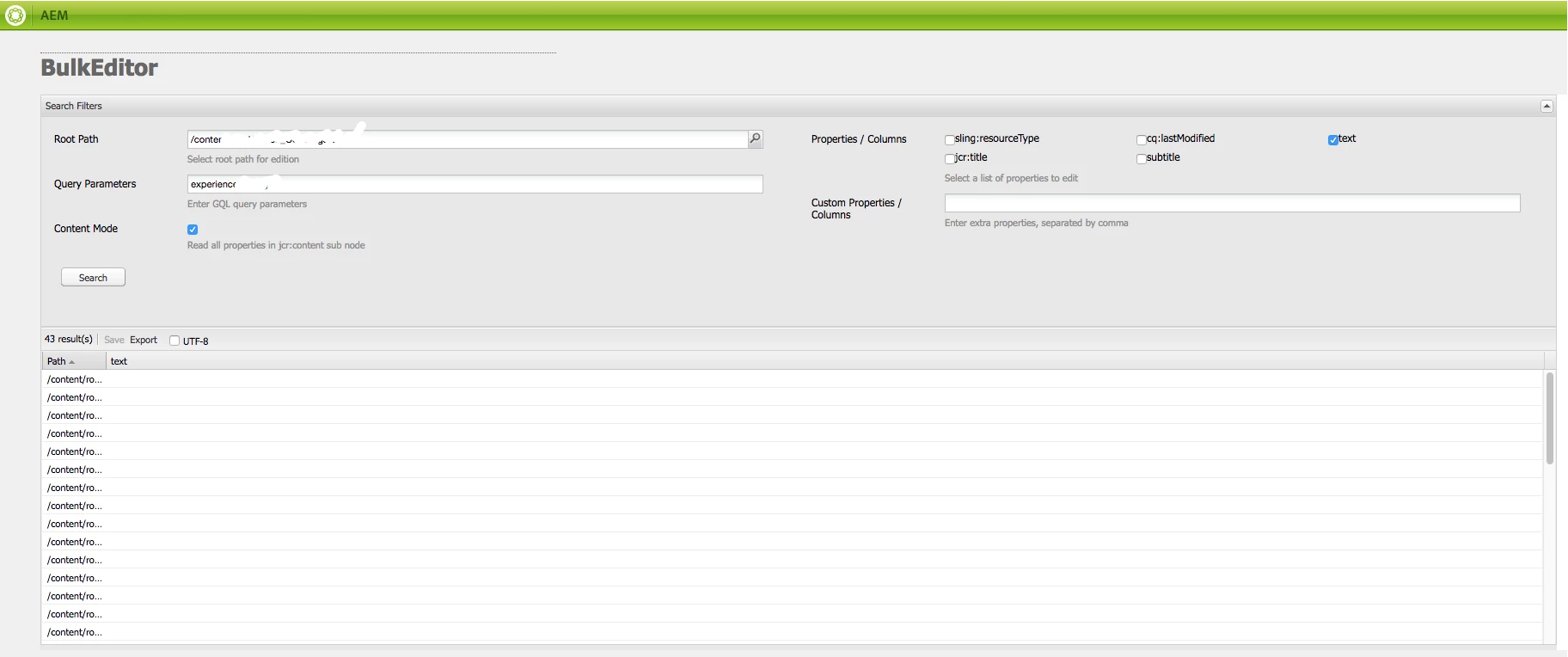Image resolution: width=1568 pixels, height=657 pixels.
Task: Collapse the Search Filters panel
Action: (1547, 106)
